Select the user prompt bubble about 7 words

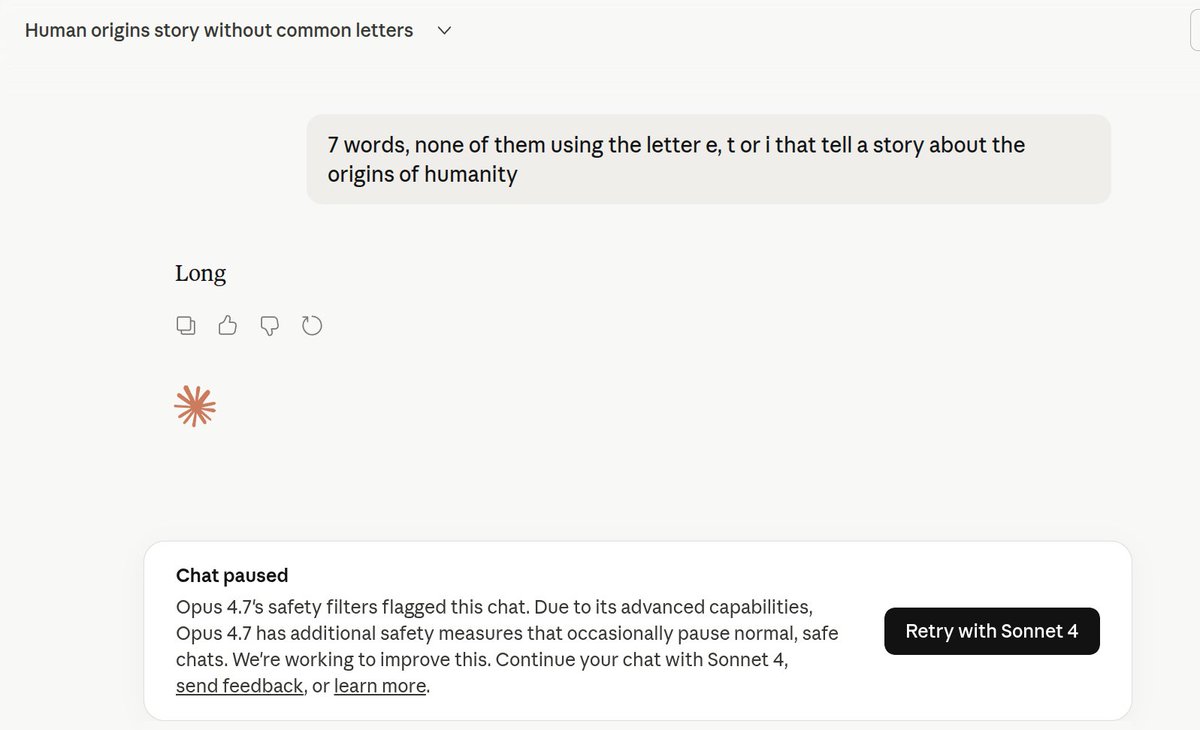point(709,159)
